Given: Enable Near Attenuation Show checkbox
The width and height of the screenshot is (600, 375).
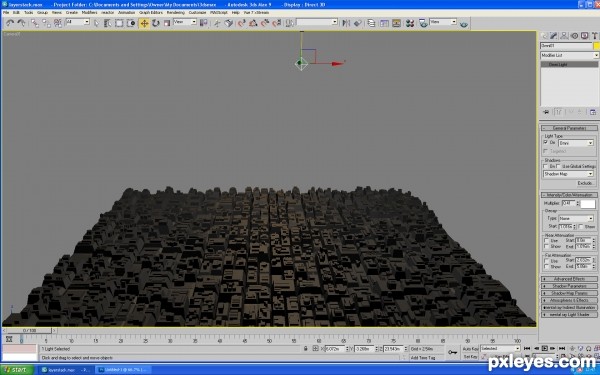Looking at the screenshot, I should [x=546, y=247].
